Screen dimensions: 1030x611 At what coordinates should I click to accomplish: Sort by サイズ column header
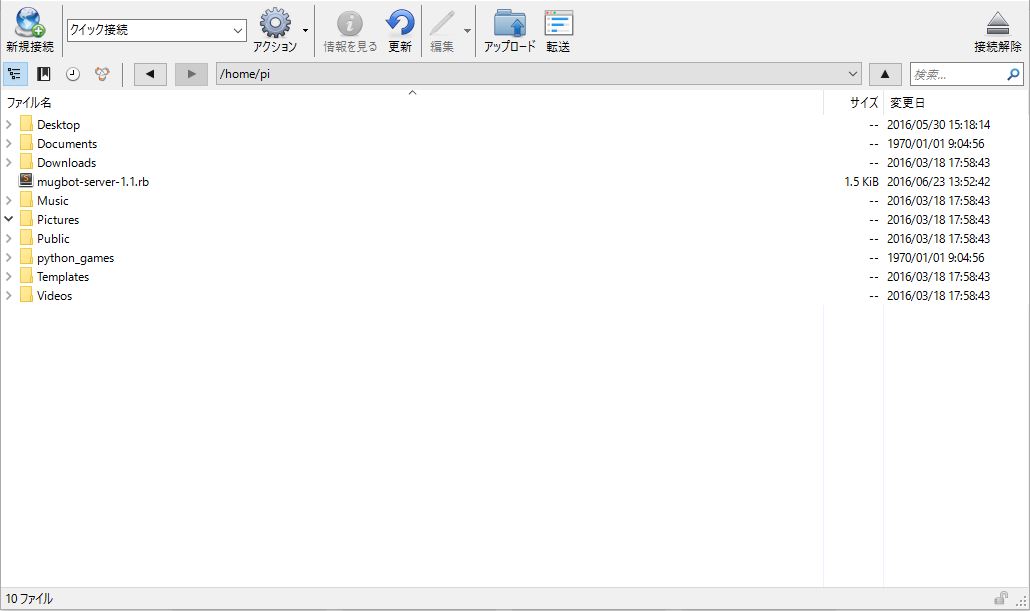click(863, 102)
